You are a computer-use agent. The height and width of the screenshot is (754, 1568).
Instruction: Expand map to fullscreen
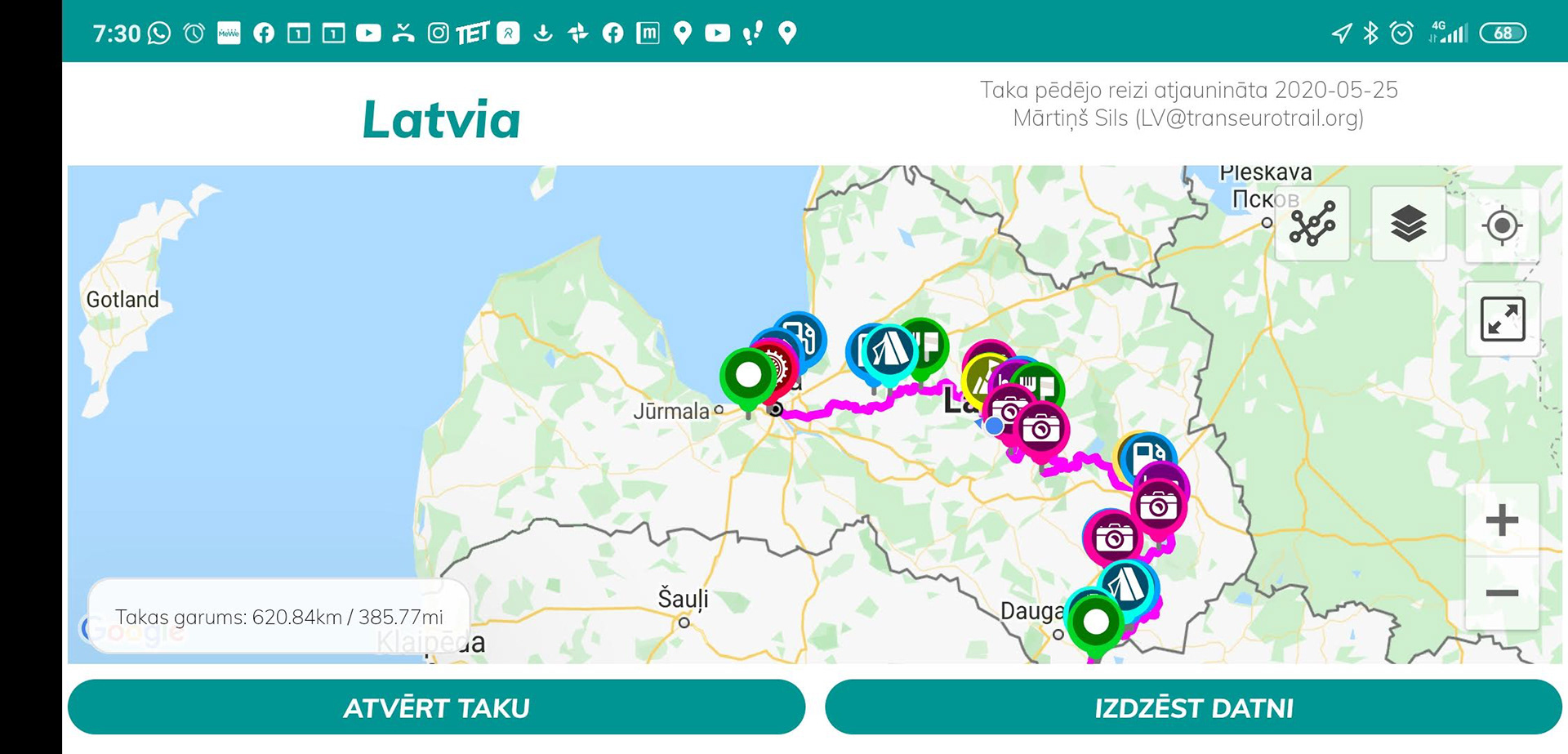(x=1503, y=319)
